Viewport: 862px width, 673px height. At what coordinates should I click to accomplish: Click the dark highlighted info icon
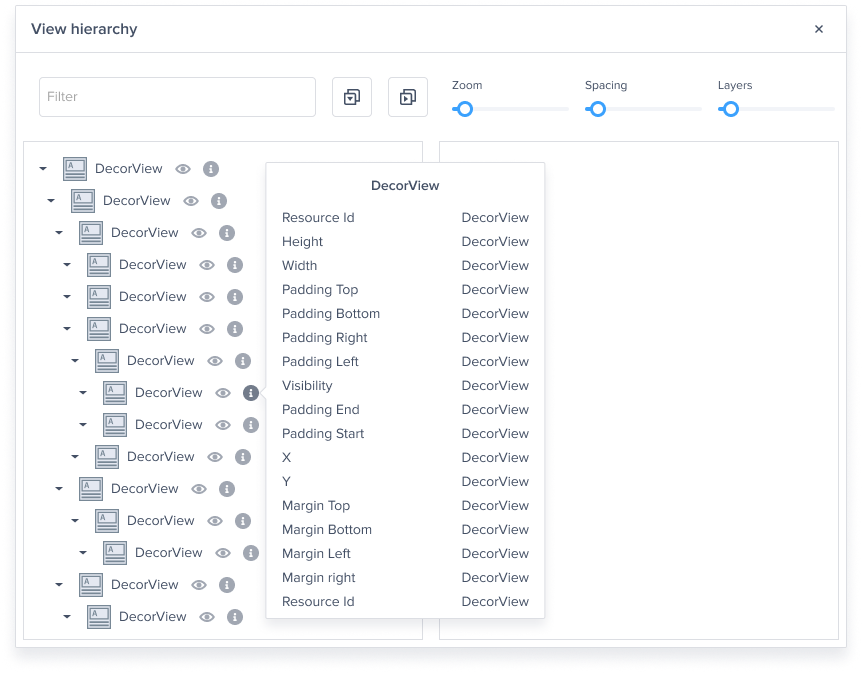pyautogui.click(x=251, y=393)
